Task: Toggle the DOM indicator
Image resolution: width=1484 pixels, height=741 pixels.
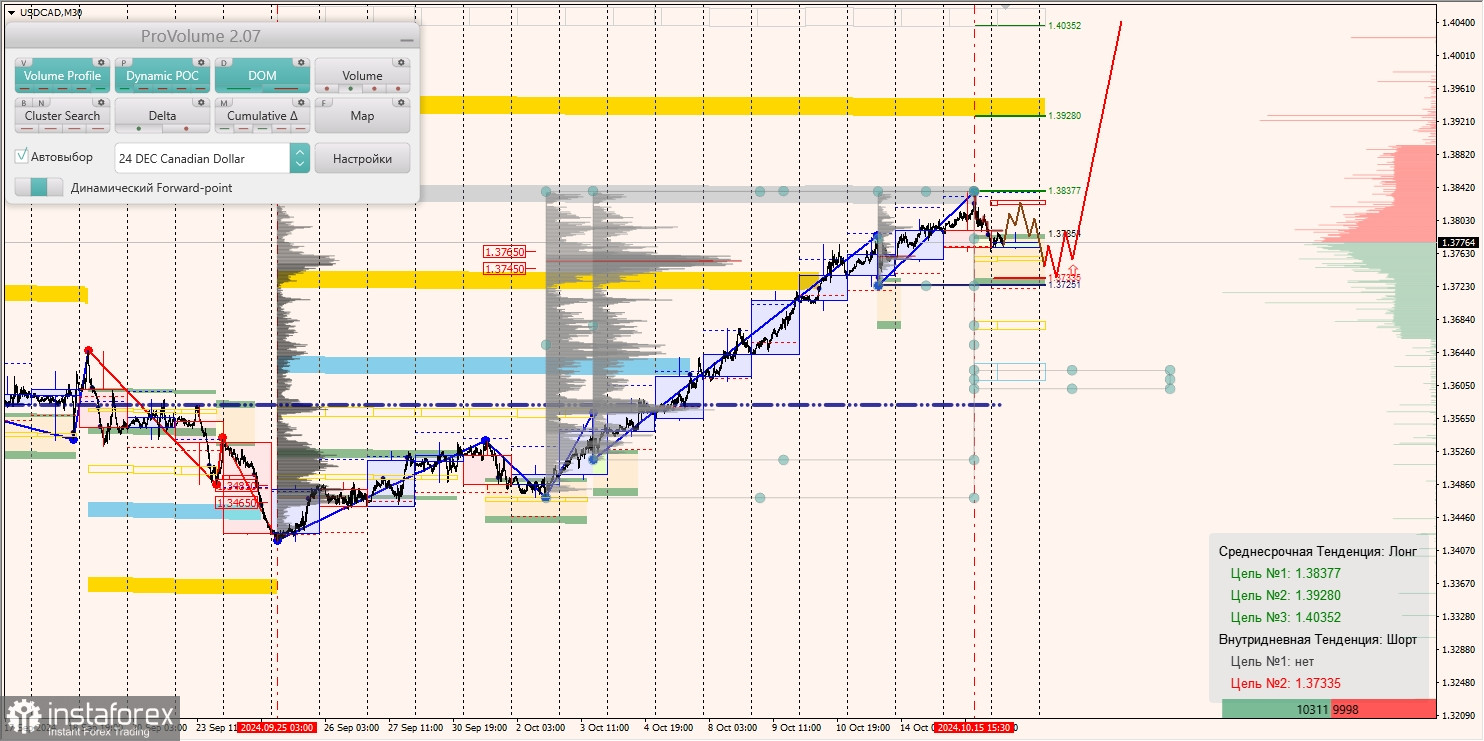Action: coord(262,76)
